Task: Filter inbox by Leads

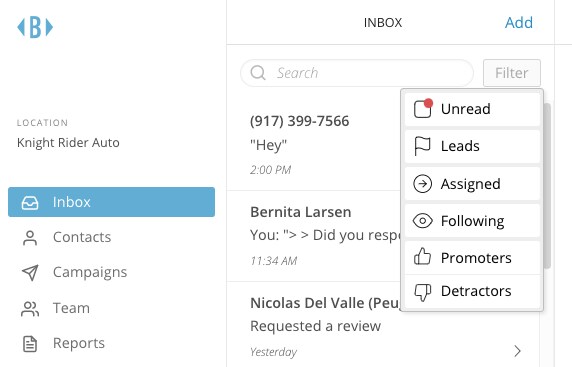Action: tap(472, 146)
